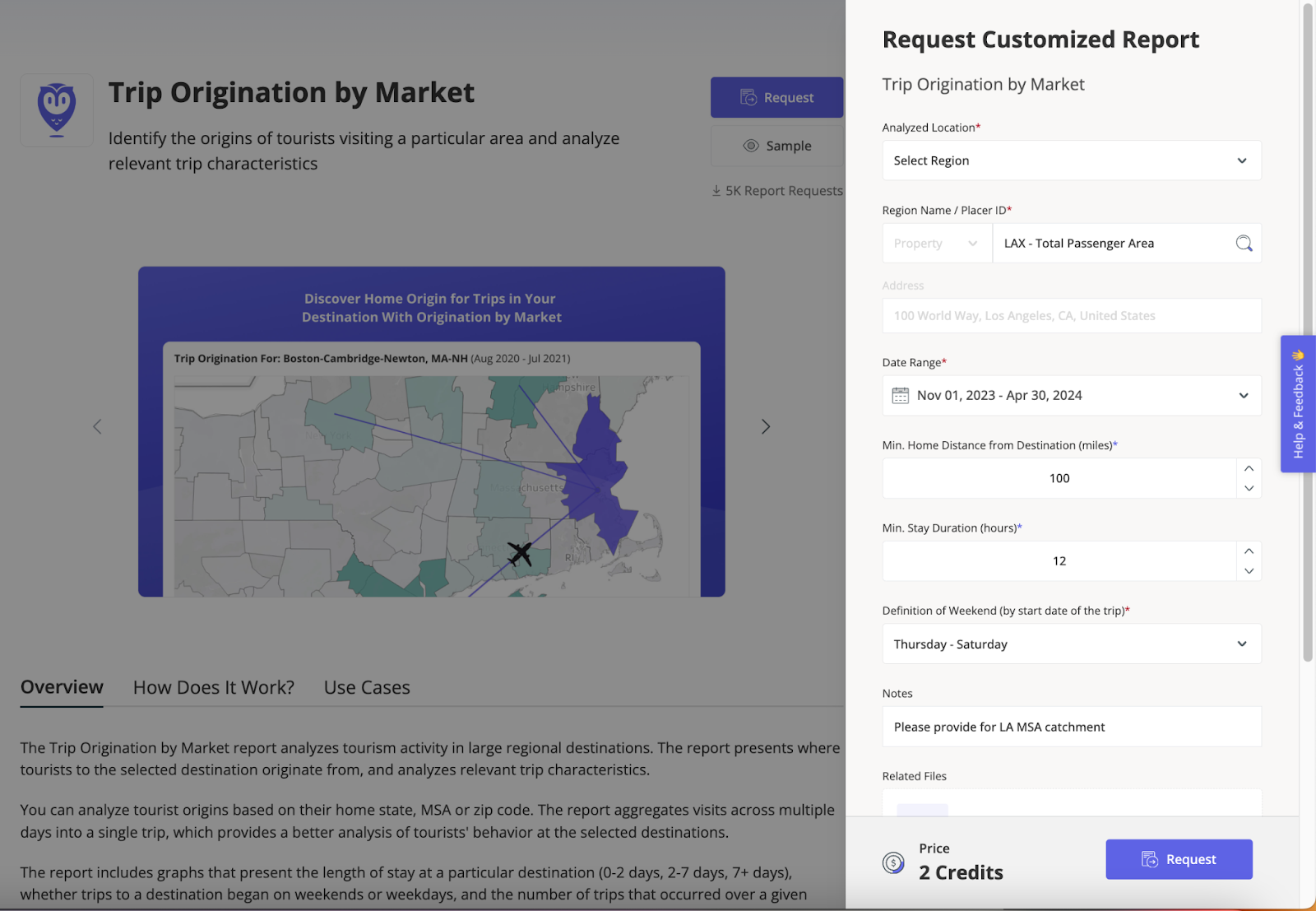
Task: Click the Min. Home Distance input showing 100
Action: pos(1059,478)
